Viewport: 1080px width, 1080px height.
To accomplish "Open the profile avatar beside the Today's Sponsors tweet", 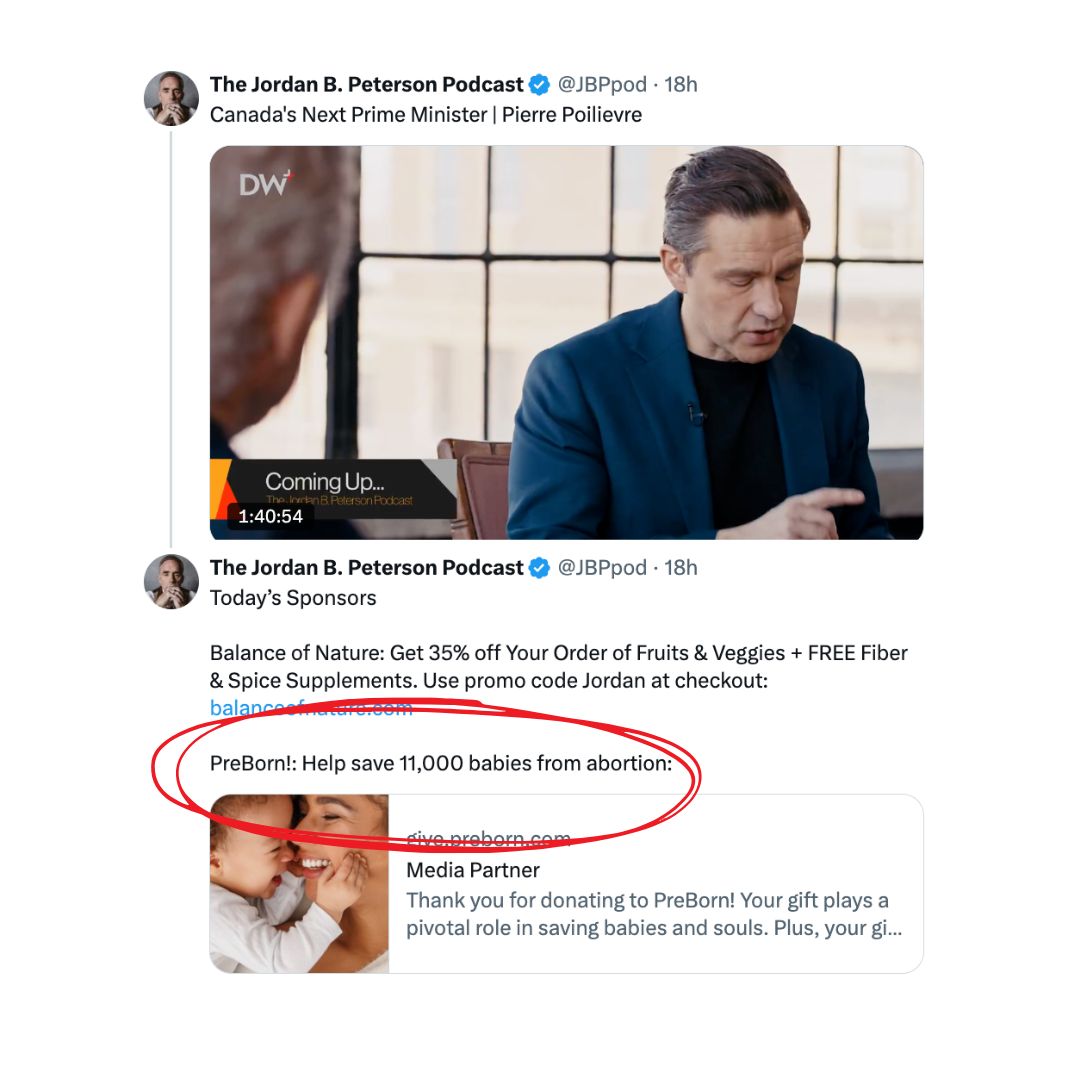I will pos(171,581).
